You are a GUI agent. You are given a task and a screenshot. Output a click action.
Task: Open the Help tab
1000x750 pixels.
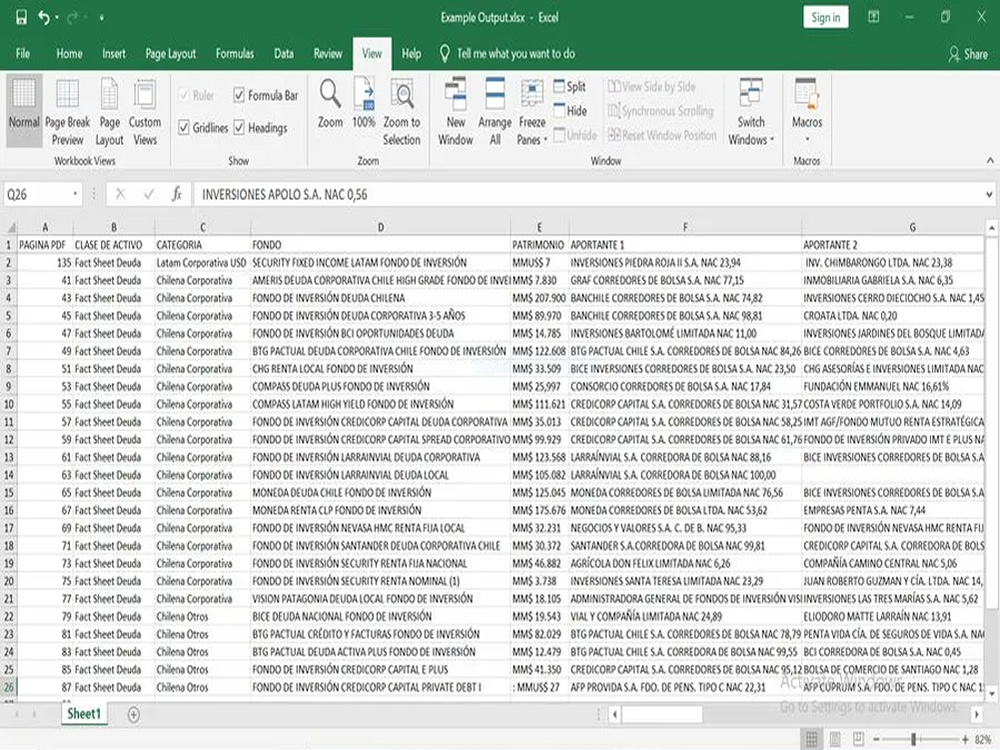pos(411,54)
